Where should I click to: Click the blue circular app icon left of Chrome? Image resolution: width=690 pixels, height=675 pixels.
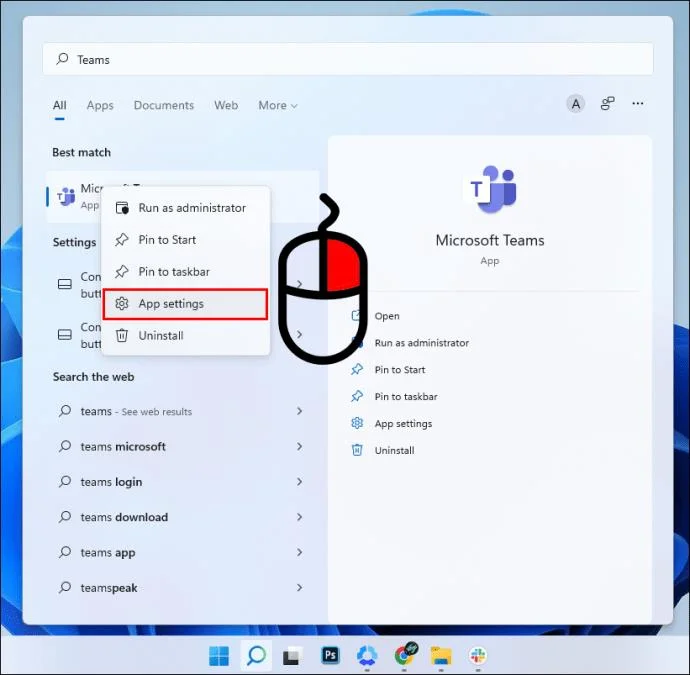point(367,656)
